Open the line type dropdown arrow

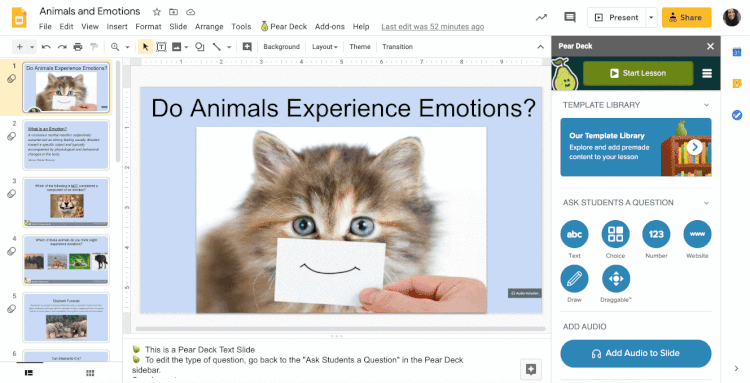pos(229,47)
